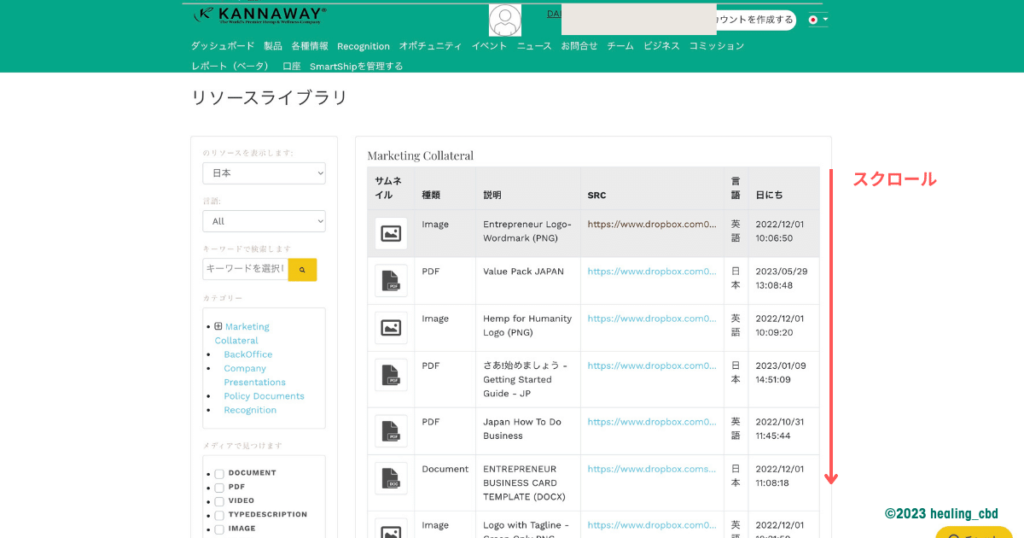Click the Value Pack JAPAN PDF icon

click(391, 281)
